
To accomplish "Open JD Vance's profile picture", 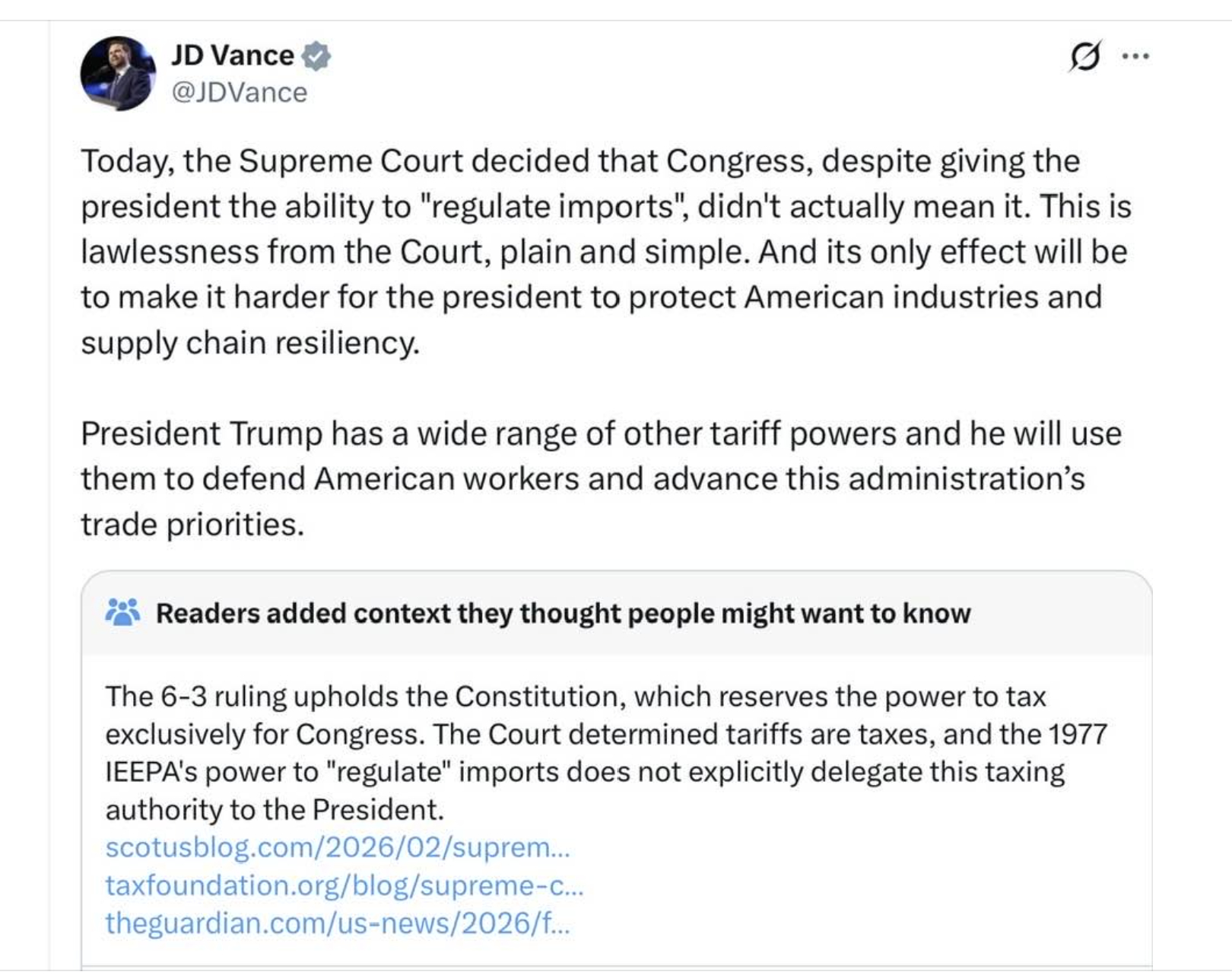I will (118, 74).
